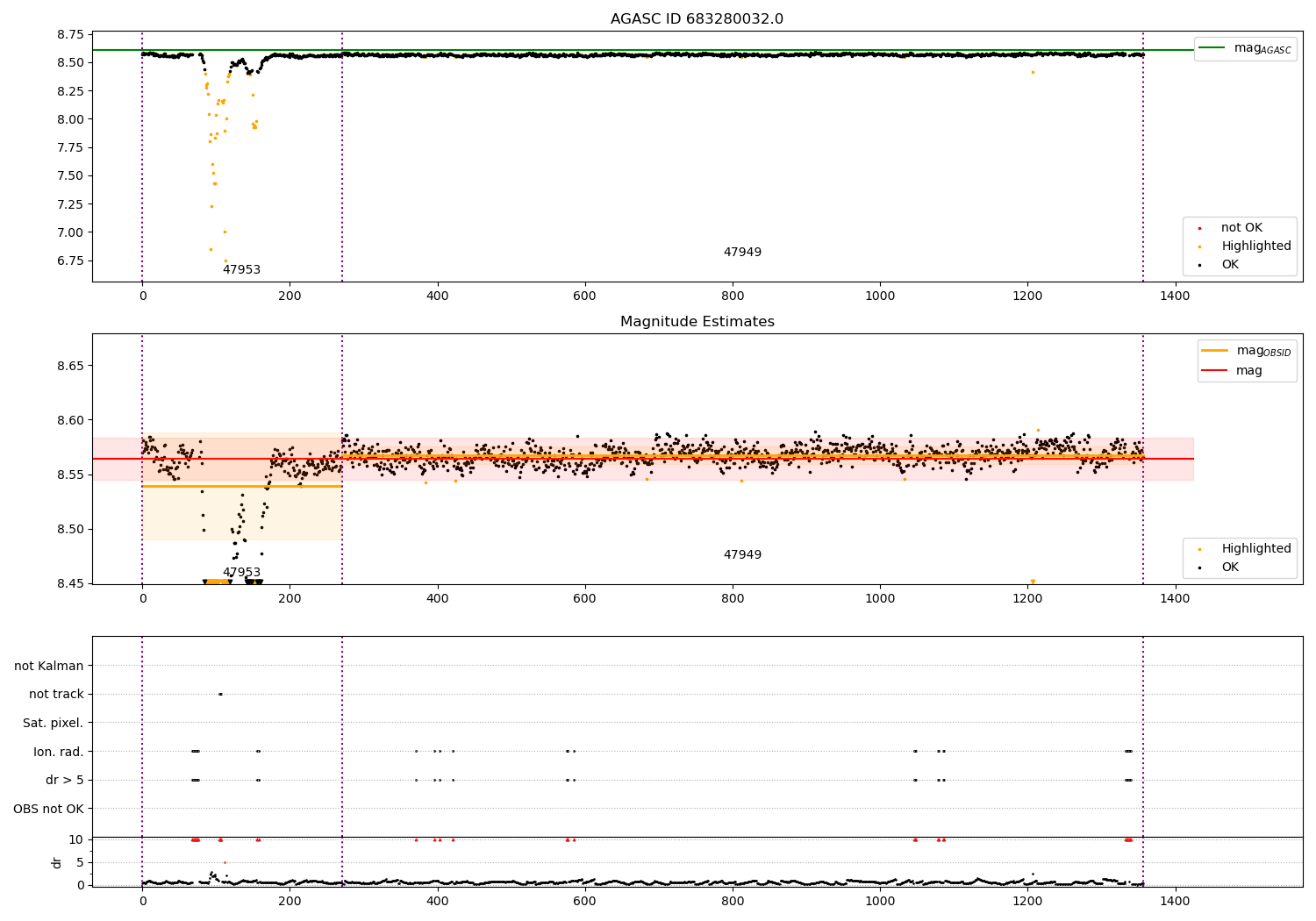
Task: Click 'OK' legend entry in middle plot's lower legend
Action: point(1229,568)
